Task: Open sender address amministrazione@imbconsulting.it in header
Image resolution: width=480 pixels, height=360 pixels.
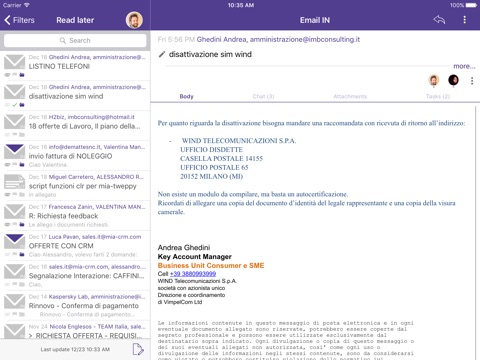Action: 305,39
